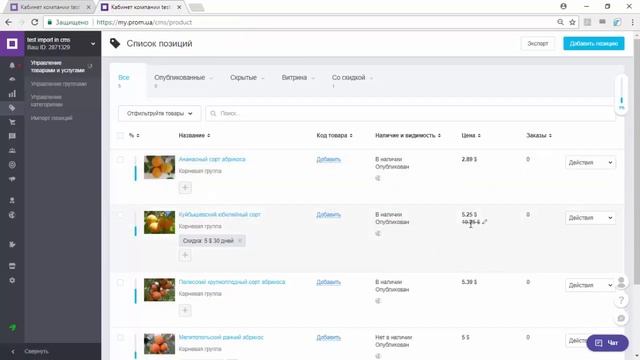Image resolution: width=640 pixels, height=360 pixels.
Task: Click the browser address bar URL
Action: tap(144, 22)
